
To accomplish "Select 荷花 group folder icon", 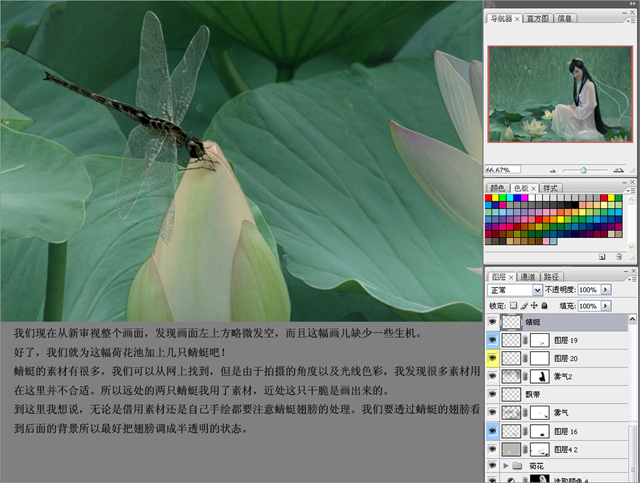I will 517,466.
